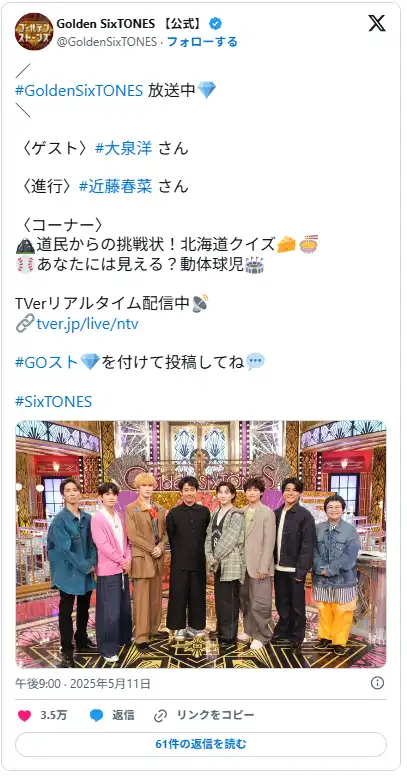Open the #GOスト hashtag

coord(47,362)
